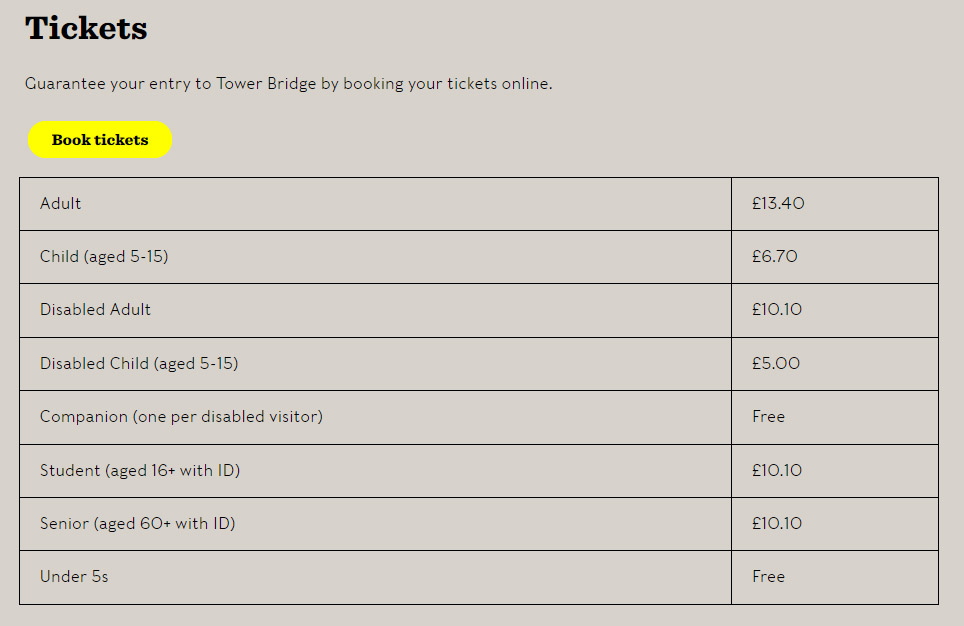The width and height of the screenshot is (964, 626).
Task: Select Student (aged 16+ with ID) label
Action: (140, 470)
